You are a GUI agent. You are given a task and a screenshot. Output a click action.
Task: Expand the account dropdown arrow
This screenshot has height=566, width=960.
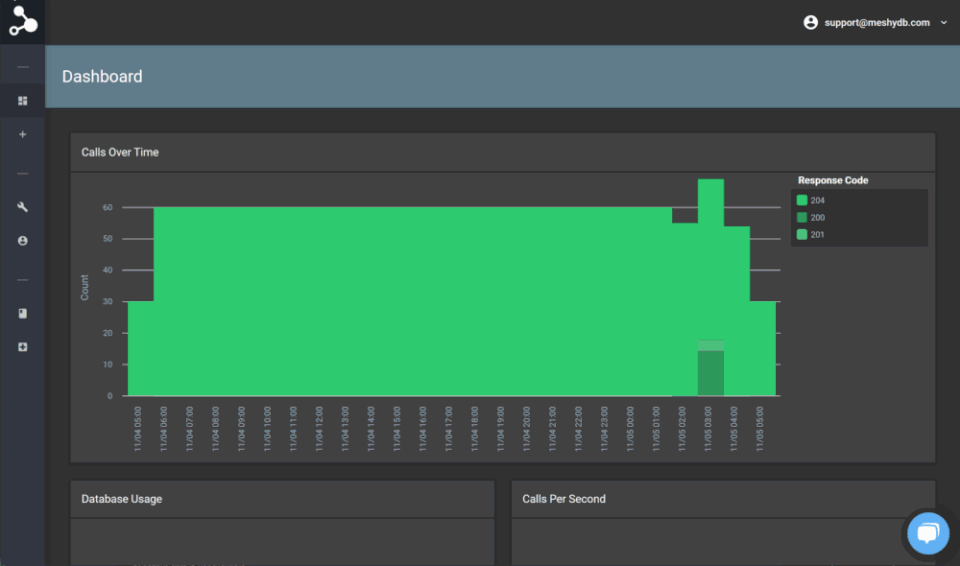[944, 23]
